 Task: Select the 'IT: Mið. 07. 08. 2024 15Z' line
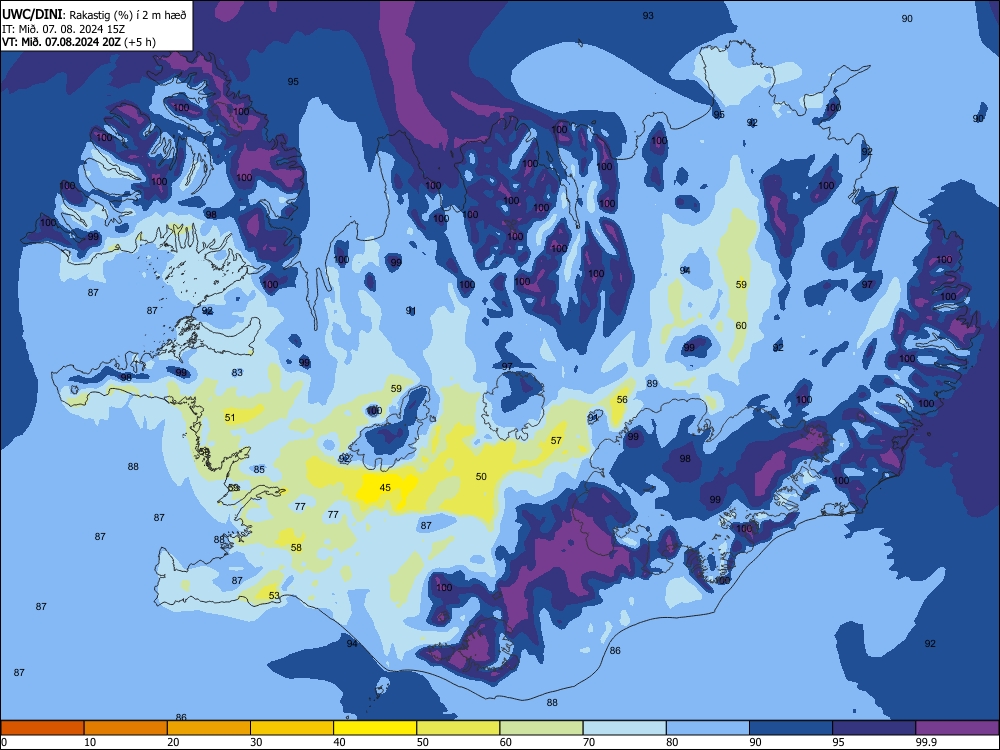pos(64,29)
